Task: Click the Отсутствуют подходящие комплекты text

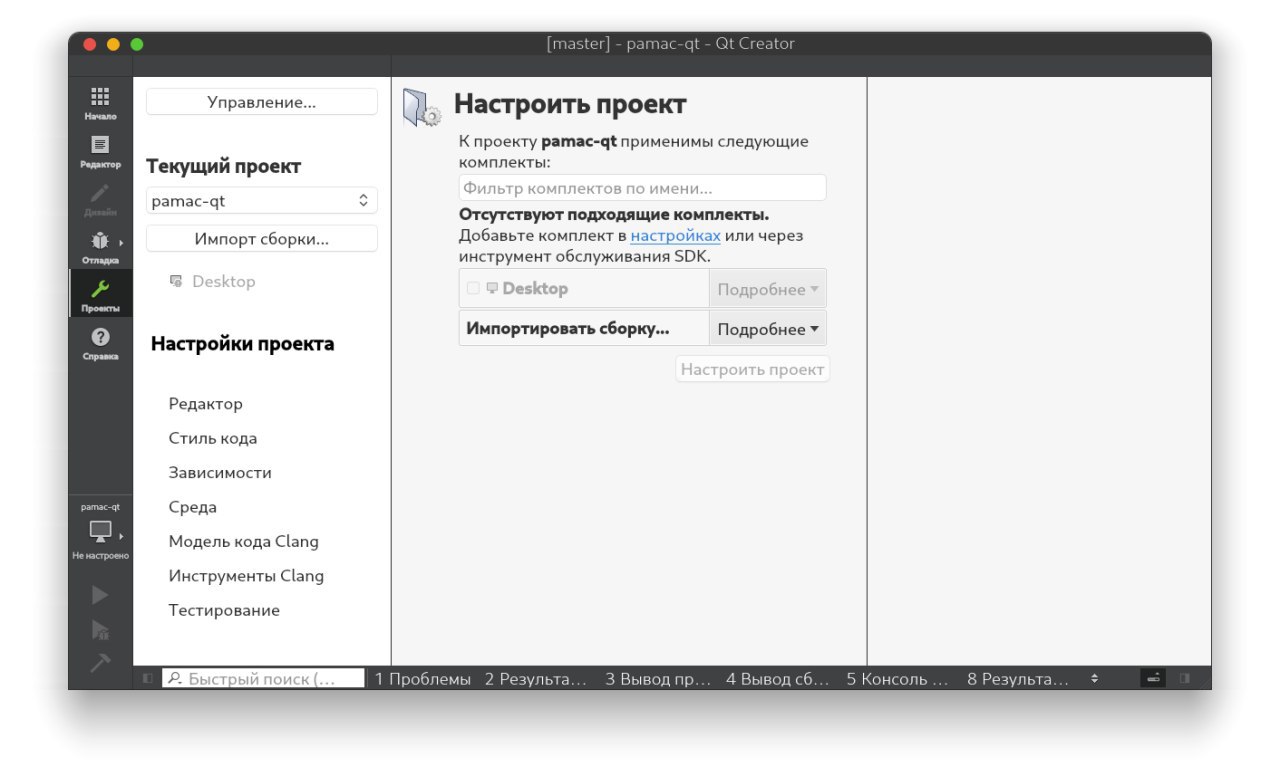Action: [x=614, y=215]
